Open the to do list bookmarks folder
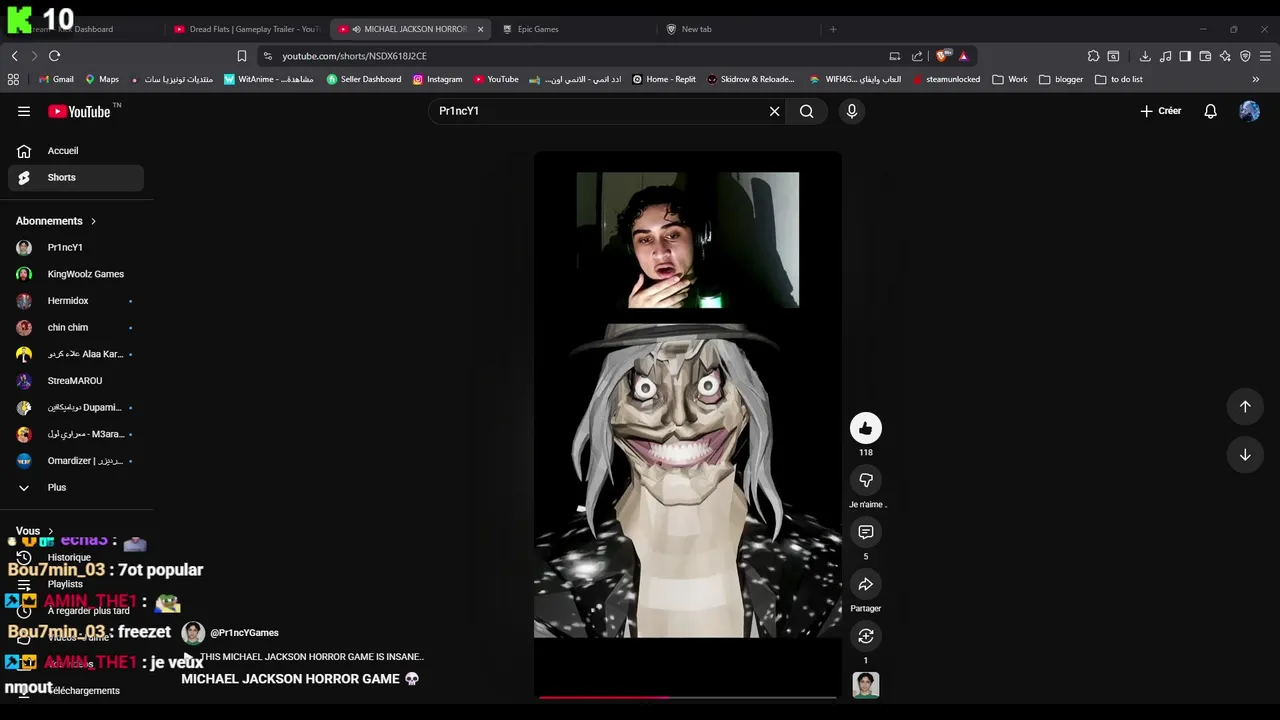The image size is (1280, 720). (1119, 79)
